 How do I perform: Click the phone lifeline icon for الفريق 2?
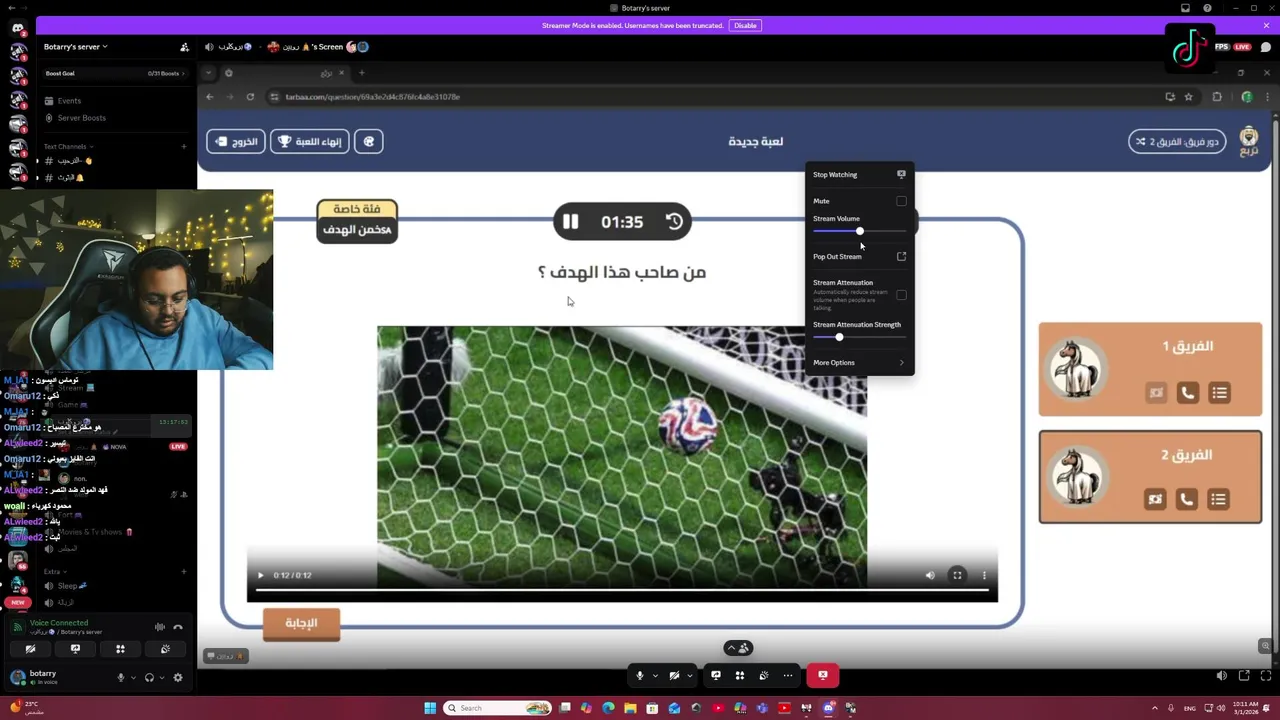1186,499
